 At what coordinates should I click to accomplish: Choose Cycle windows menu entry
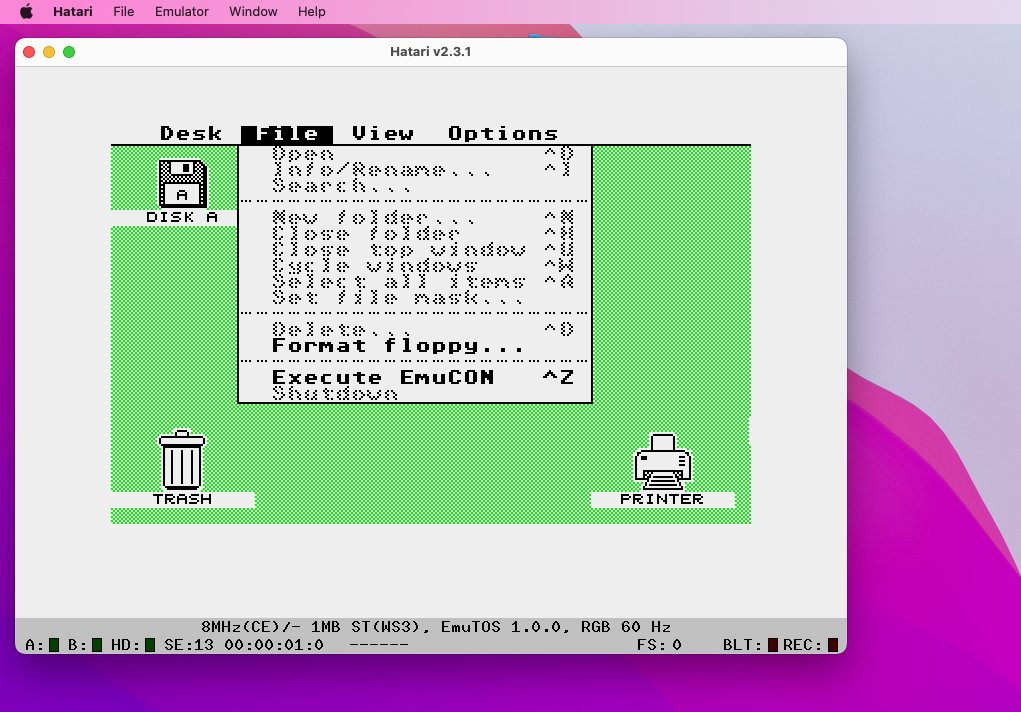click(415, 266)
